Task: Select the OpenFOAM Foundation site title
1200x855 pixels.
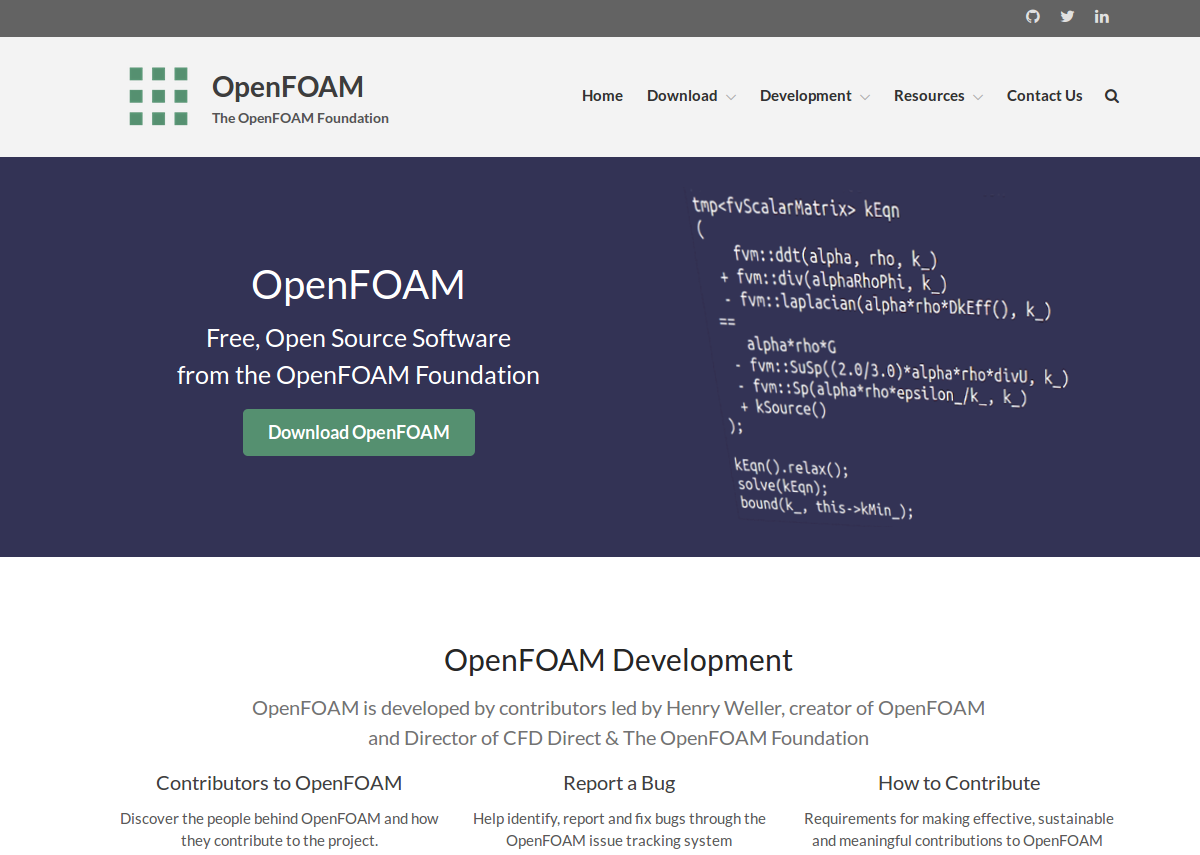Action: (299, 117)
